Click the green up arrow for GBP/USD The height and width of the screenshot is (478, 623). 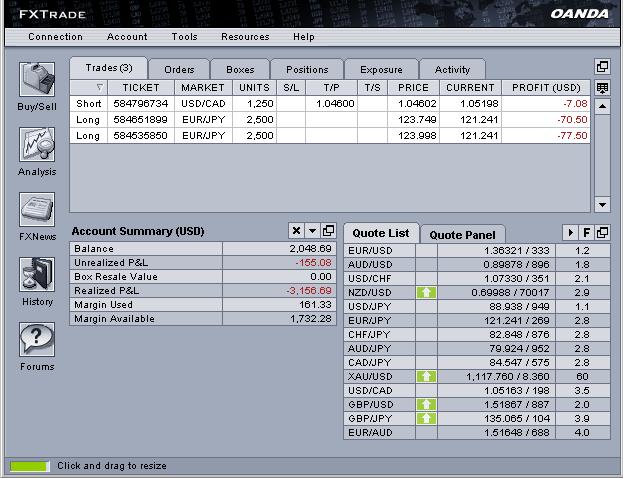click(426, 404)
